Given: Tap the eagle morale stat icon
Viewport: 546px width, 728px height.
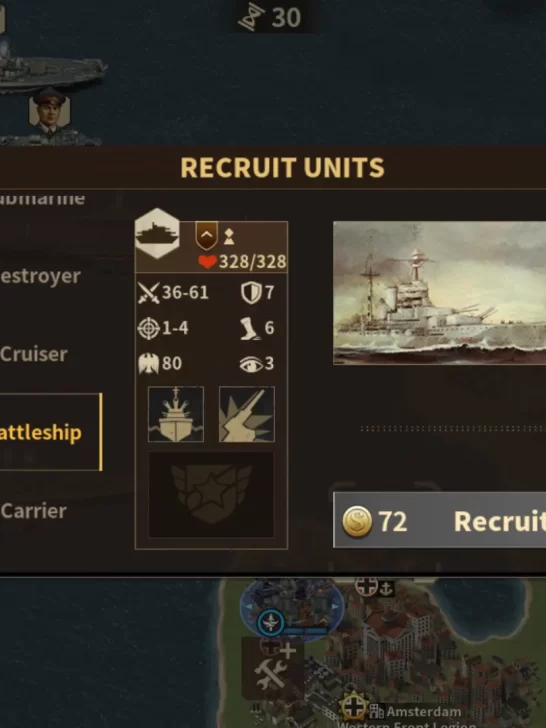Looking at the screenshot, I should point(148,364).
